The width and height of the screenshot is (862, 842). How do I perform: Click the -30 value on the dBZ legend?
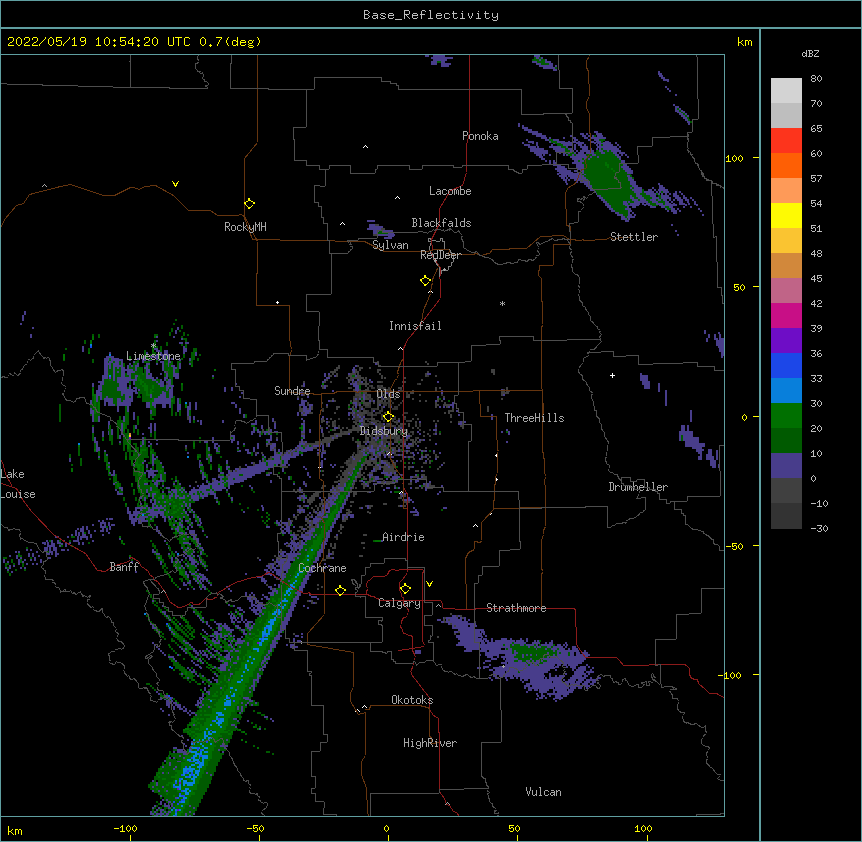(x=819, y=528)
